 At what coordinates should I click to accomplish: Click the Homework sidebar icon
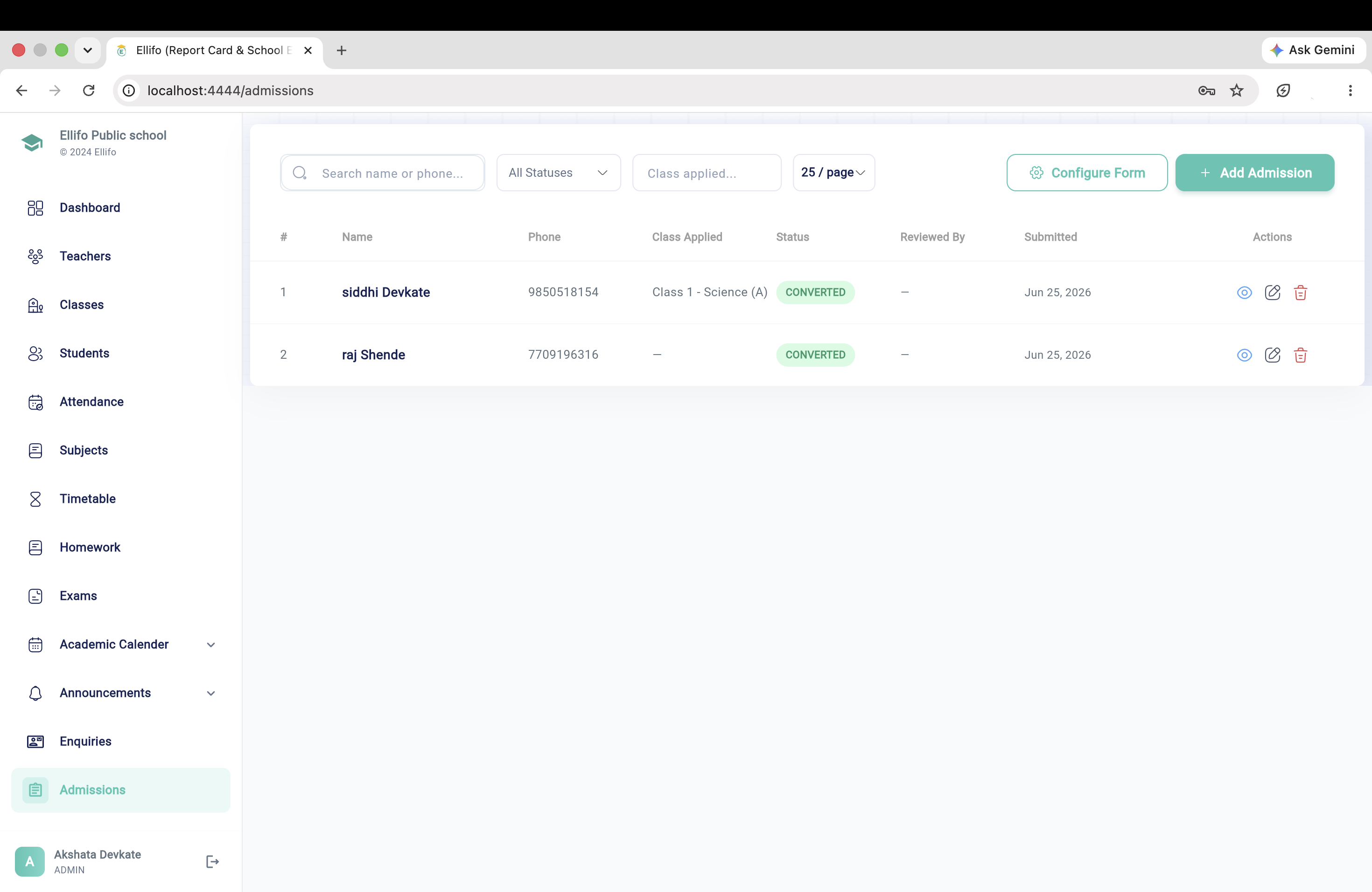click(35, 547)
